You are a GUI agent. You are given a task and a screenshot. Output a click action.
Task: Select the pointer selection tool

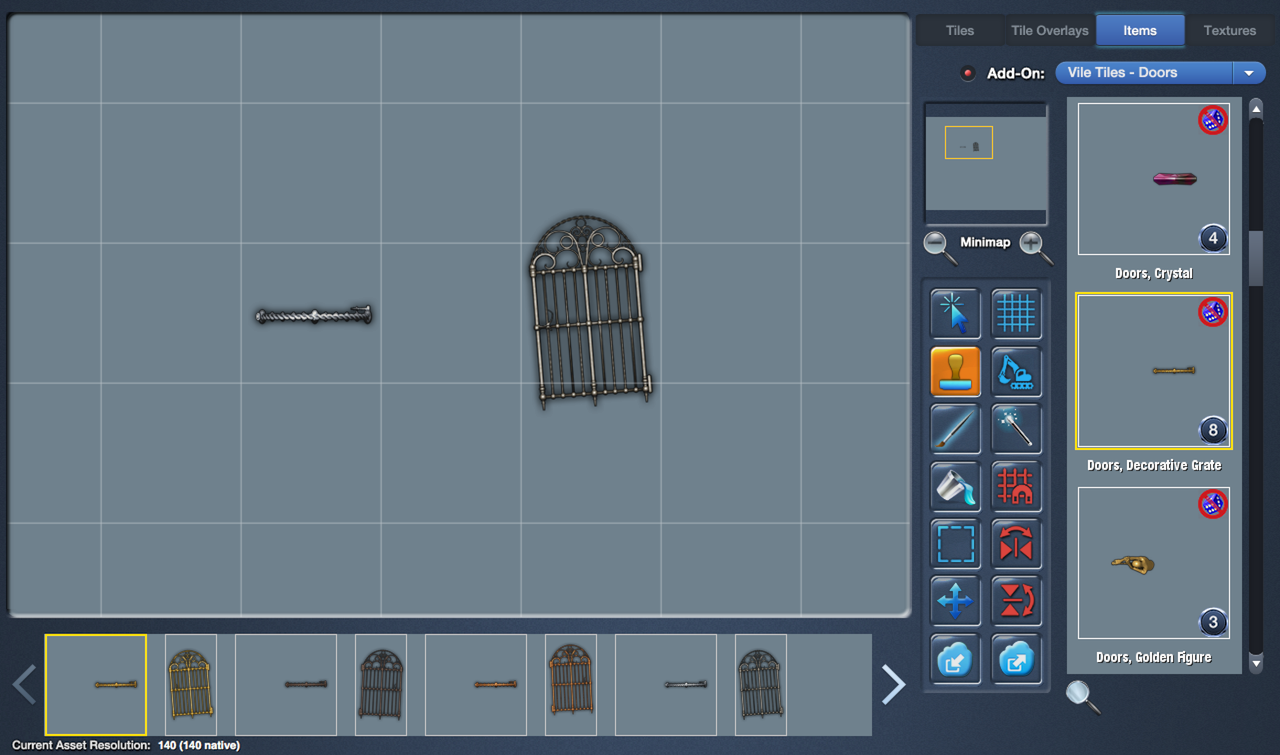point(956,314)
